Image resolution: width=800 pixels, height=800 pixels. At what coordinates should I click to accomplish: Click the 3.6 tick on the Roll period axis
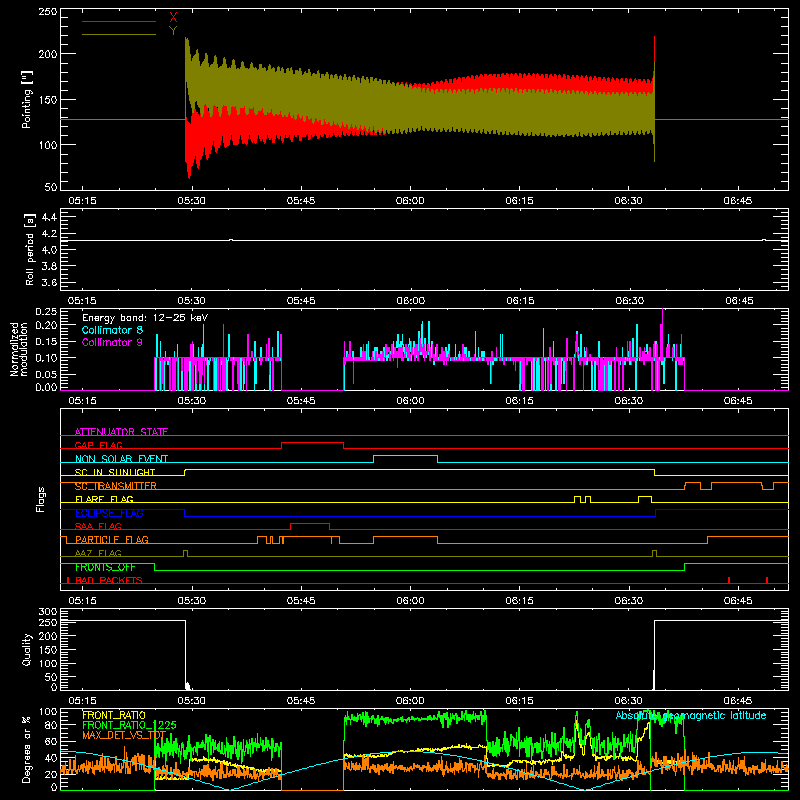49,282
